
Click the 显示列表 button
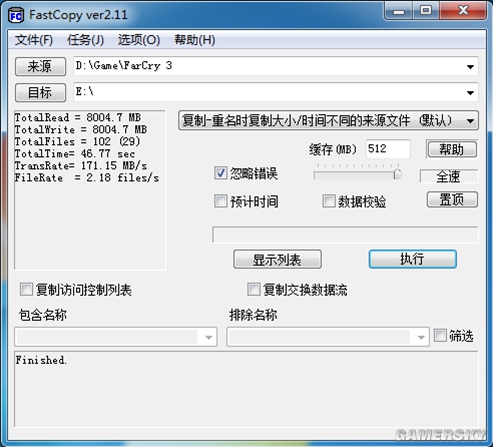pyautogui.click(x=277, y=259)
